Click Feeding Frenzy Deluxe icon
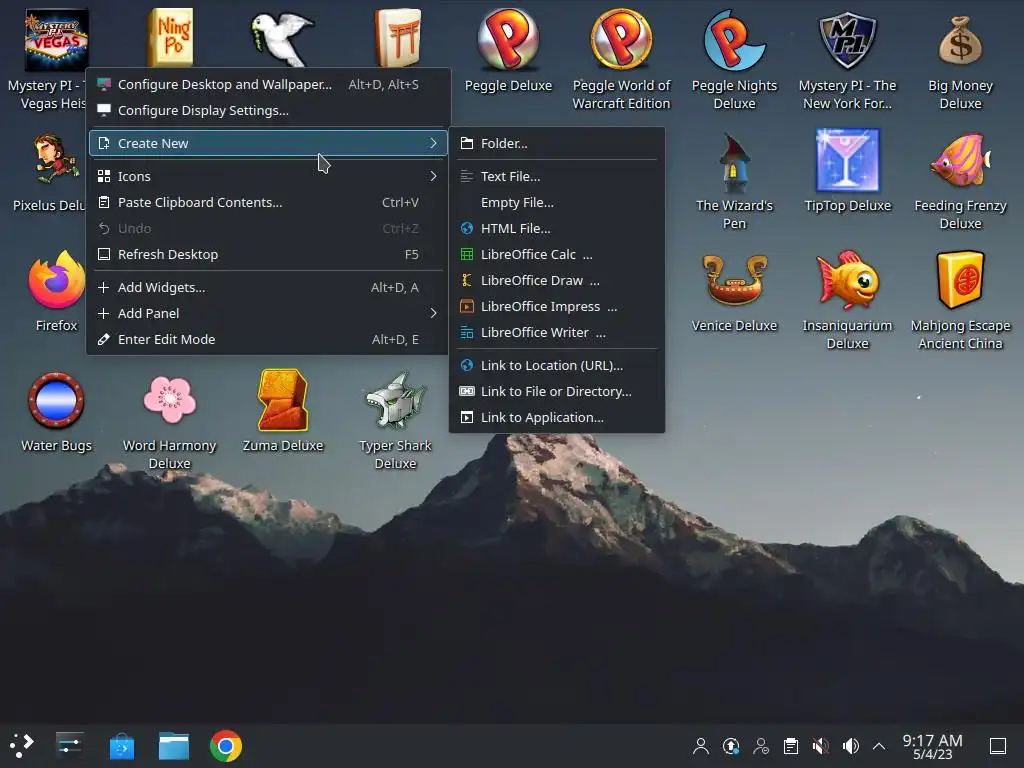The image size is (1024, 768). (x=960, y=161)
